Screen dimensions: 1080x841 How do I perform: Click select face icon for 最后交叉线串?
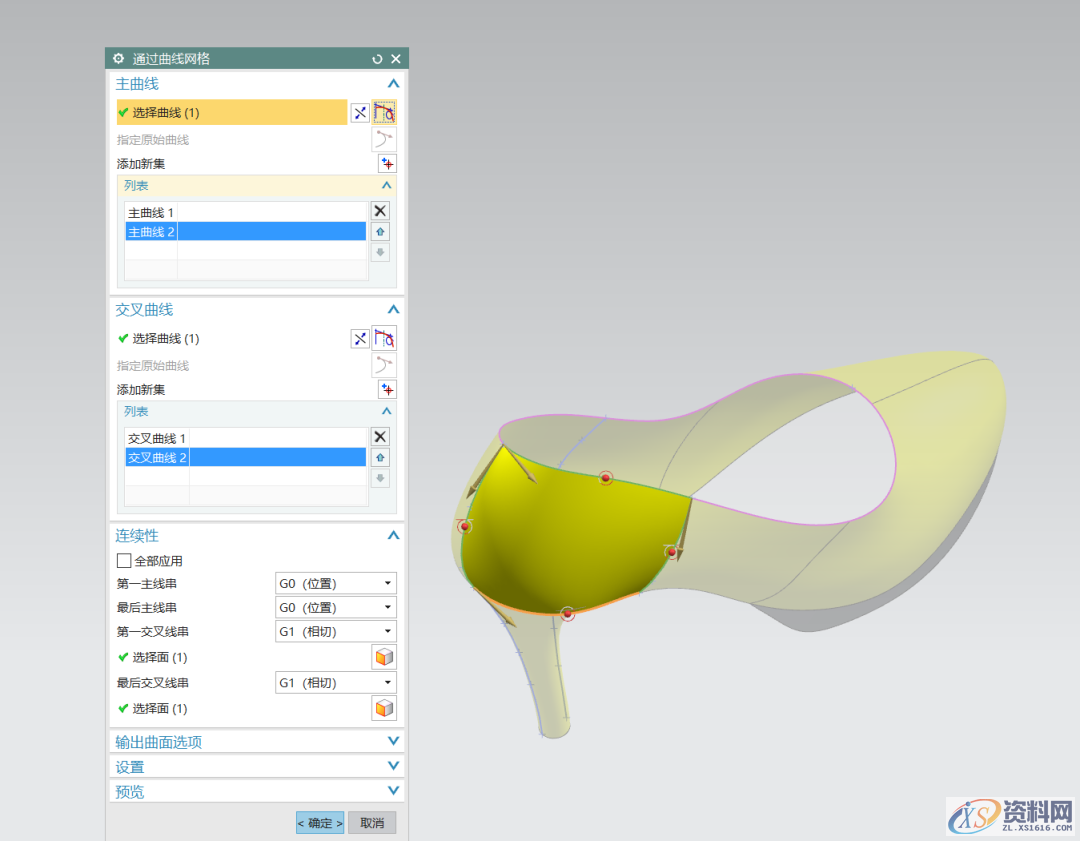[x=384, y=708]
